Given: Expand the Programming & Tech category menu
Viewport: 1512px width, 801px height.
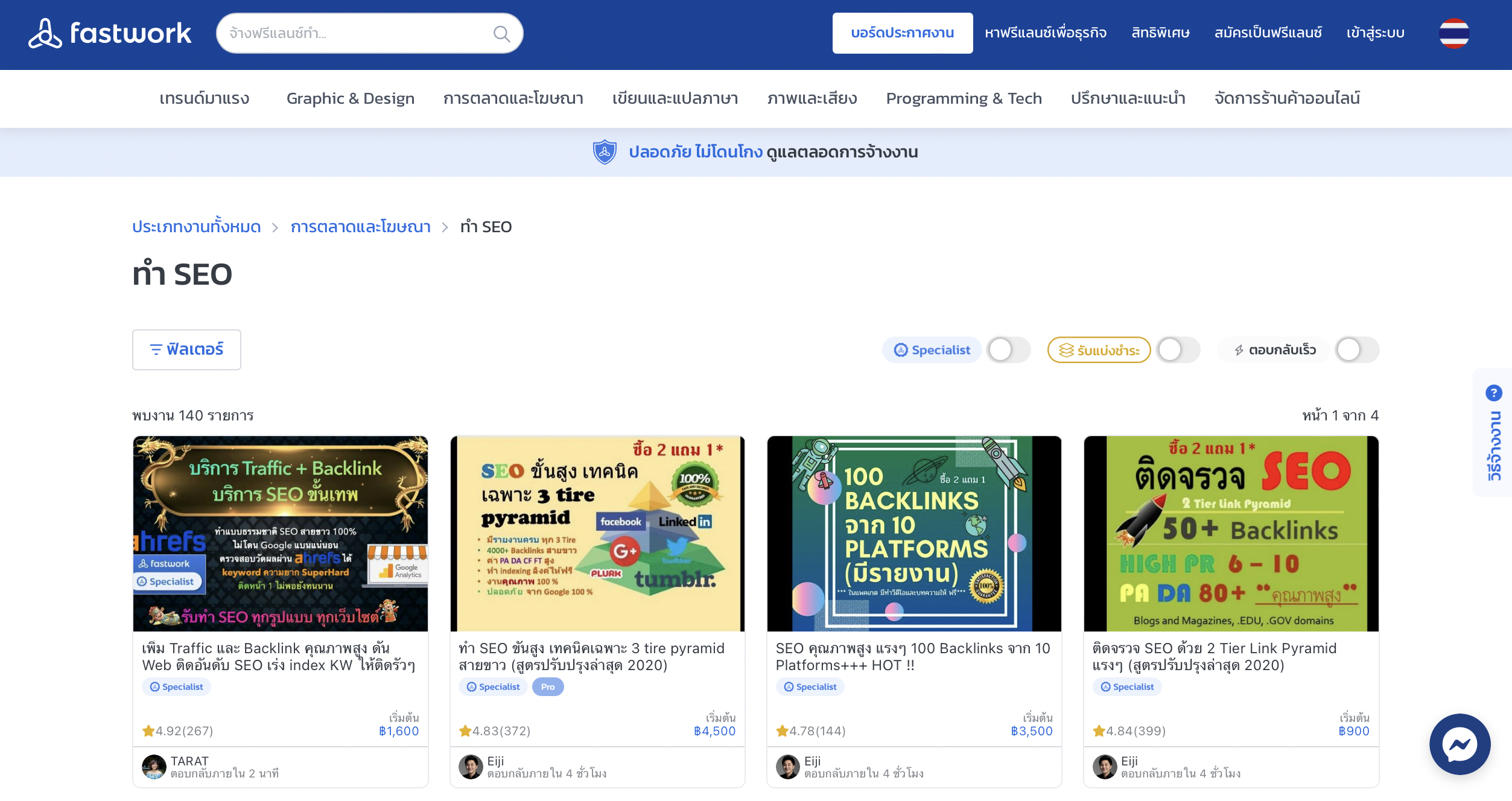Looking at the screenshot, I should pos(964,98).
